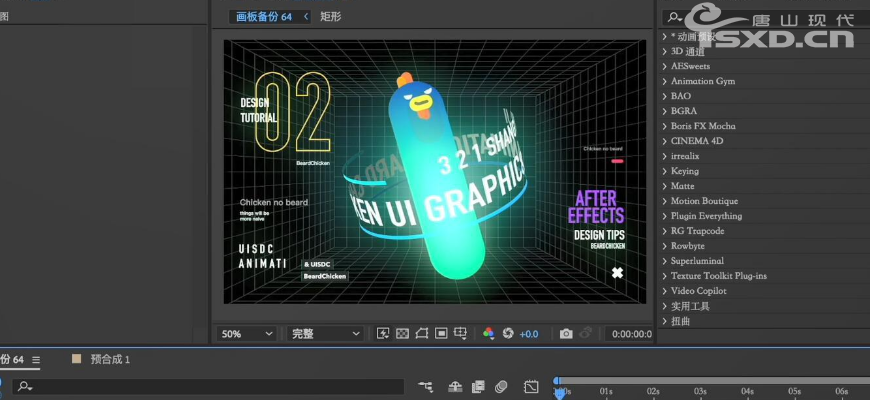This screenshot has width=870, height=400.
Task: Take snapshot with camera icon
Action: point(566,333)
